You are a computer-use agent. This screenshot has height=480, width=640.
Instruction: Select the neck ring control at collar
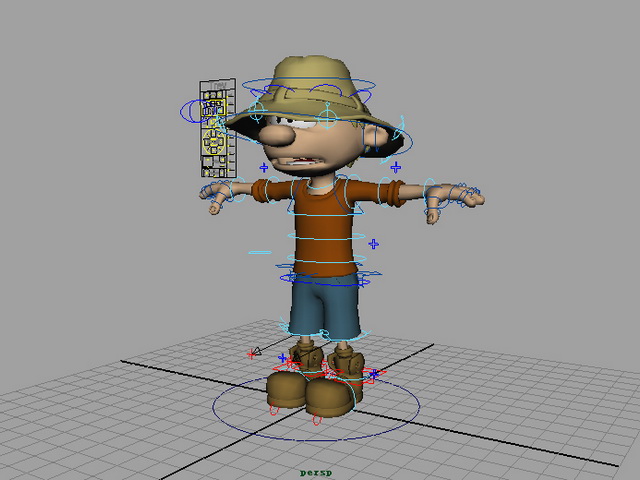click(x=320, y=183)
